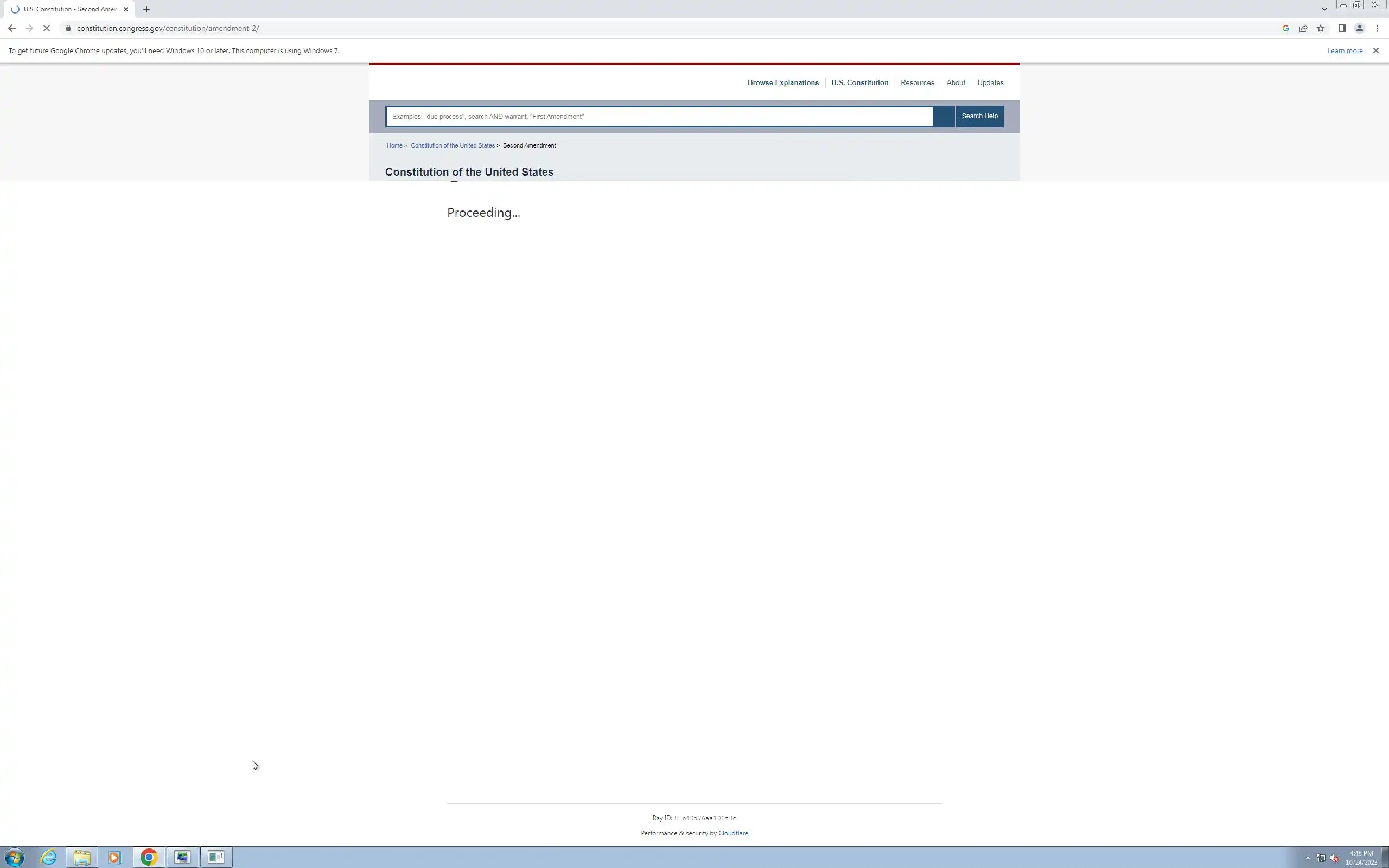The height and width of the screenshot is (868, 1389).
Task: Open Browse Explanations menu
Action: [x=783, y=82]
